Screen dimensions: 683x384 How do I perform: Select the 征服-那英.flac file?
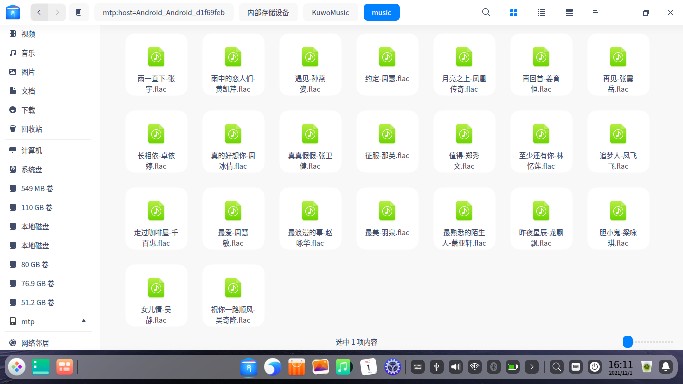click(x=387, y=141)
